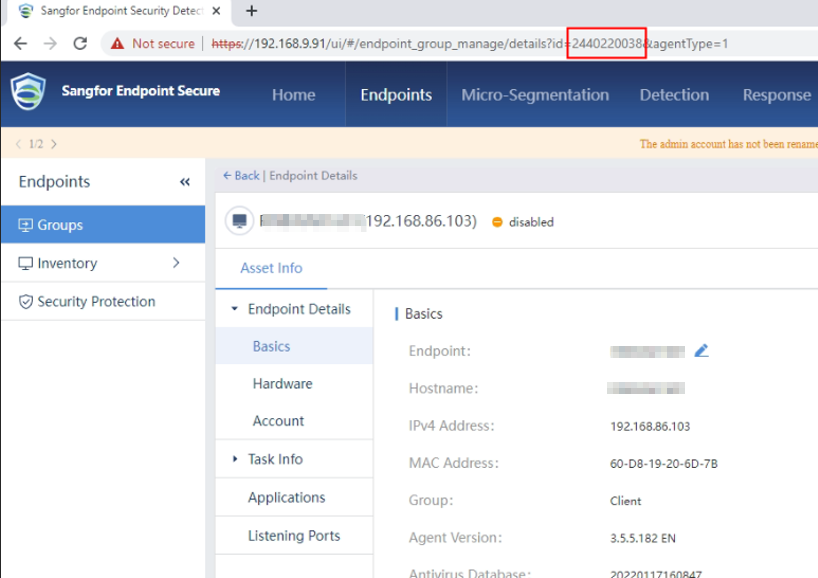Switch to the Micro-Segmentation menu

534,95
